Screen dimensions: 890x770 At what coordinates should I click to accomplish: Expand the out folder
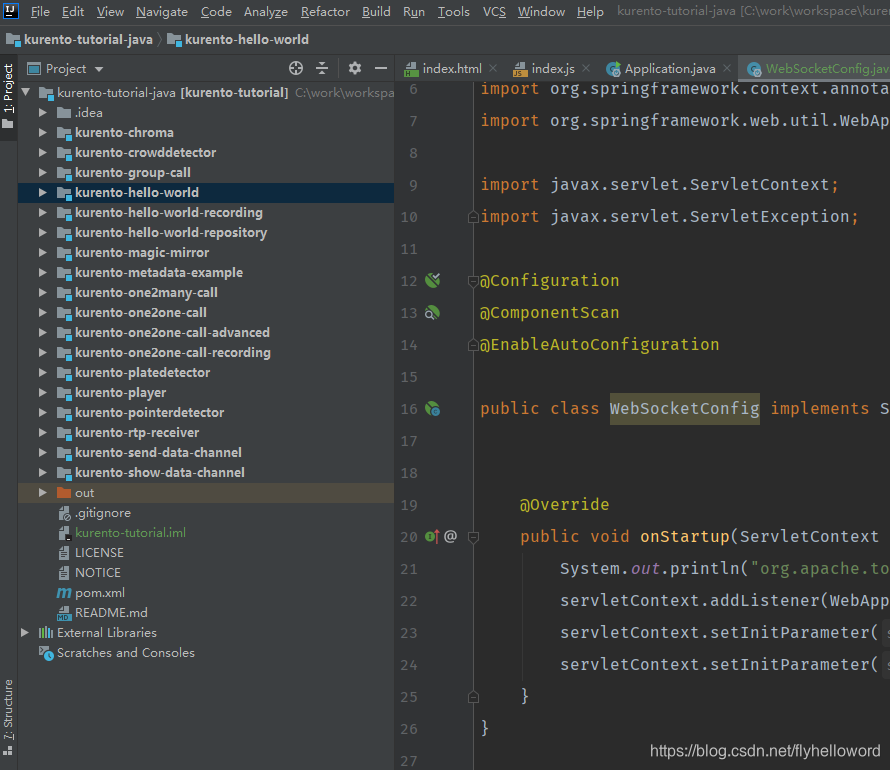point(43,493)
